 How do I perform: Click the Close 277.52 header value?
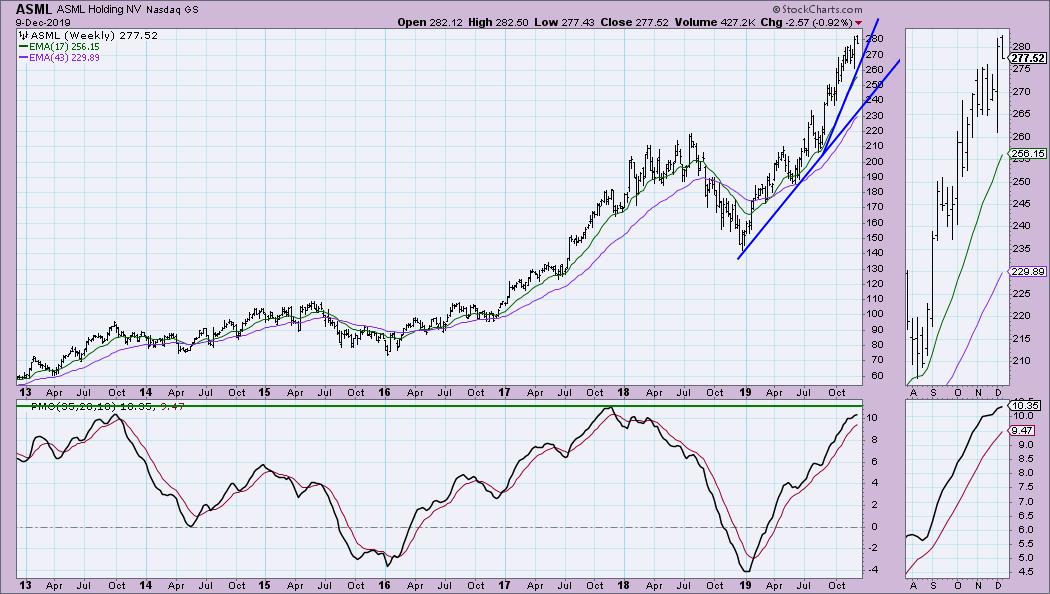634,22
